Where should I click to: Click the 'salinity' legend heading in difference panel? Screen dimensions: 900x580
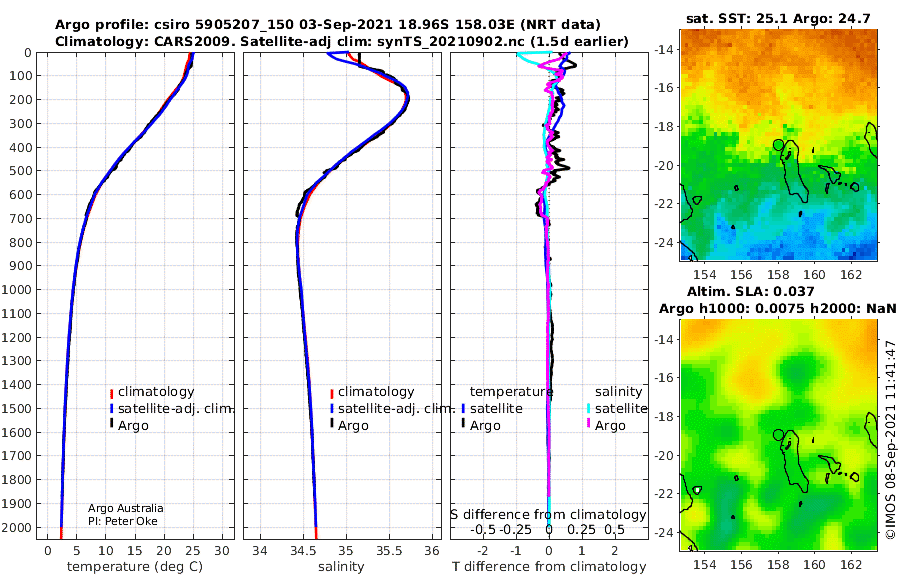coord(618,392)
